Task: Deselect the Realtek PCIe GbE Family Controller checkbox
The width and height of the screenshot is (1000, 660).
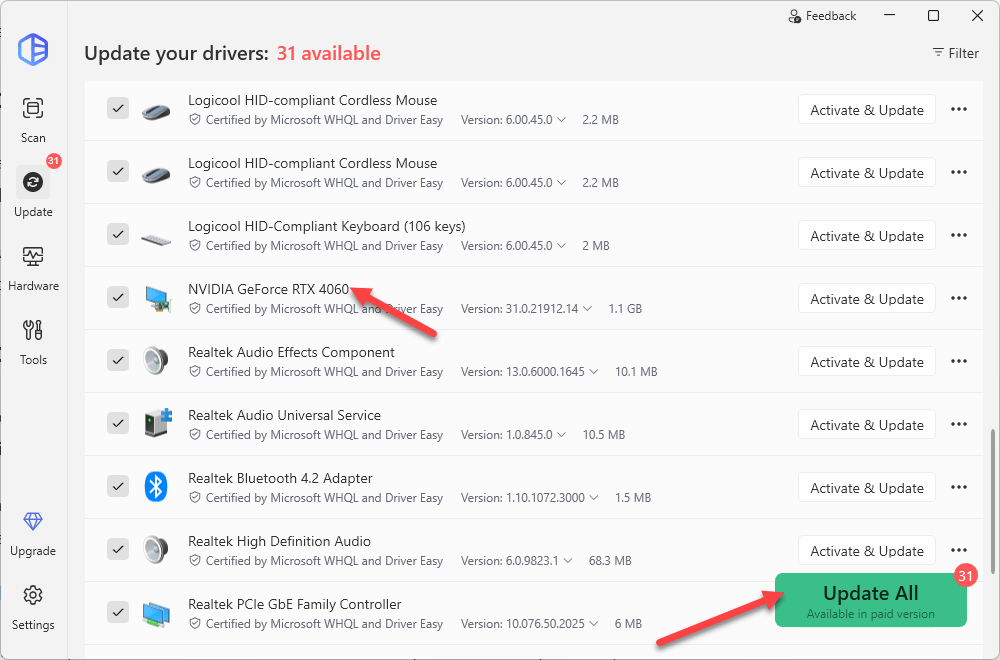Action: (118, 612)
